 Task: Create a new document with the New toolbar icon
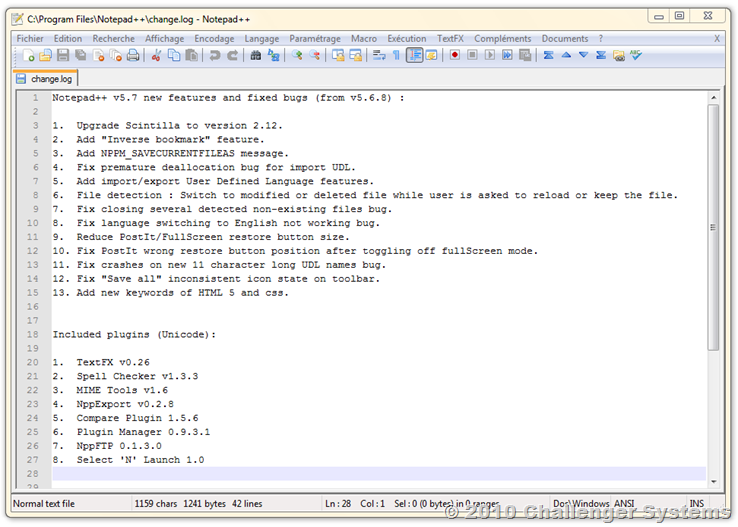click(x=28, y=56)
